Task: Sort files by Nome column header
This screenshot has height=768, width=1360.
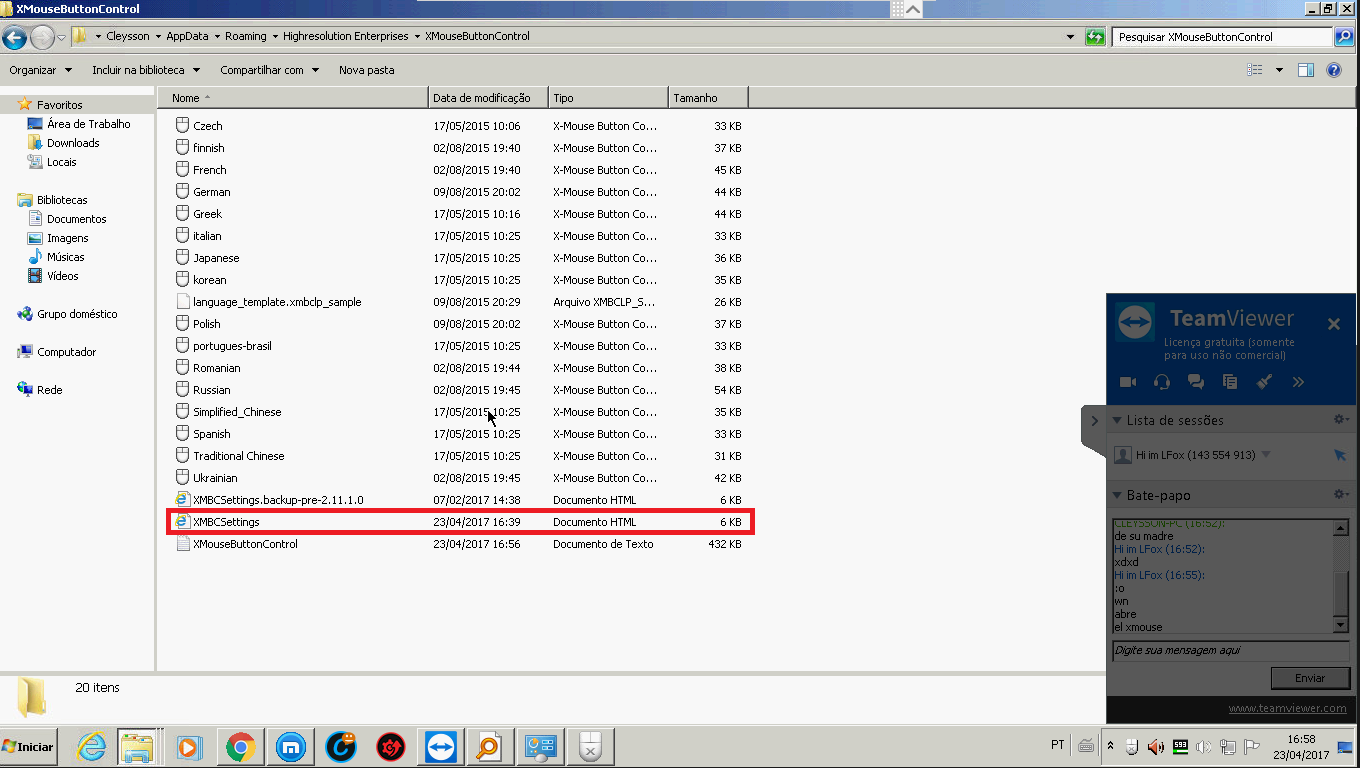Action: pos(293,98)
